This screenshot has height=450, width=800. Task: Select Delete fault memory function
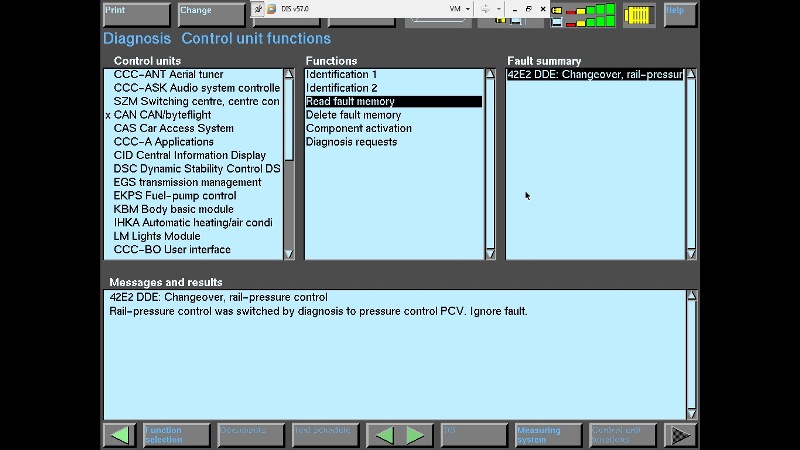click(353, 115)
